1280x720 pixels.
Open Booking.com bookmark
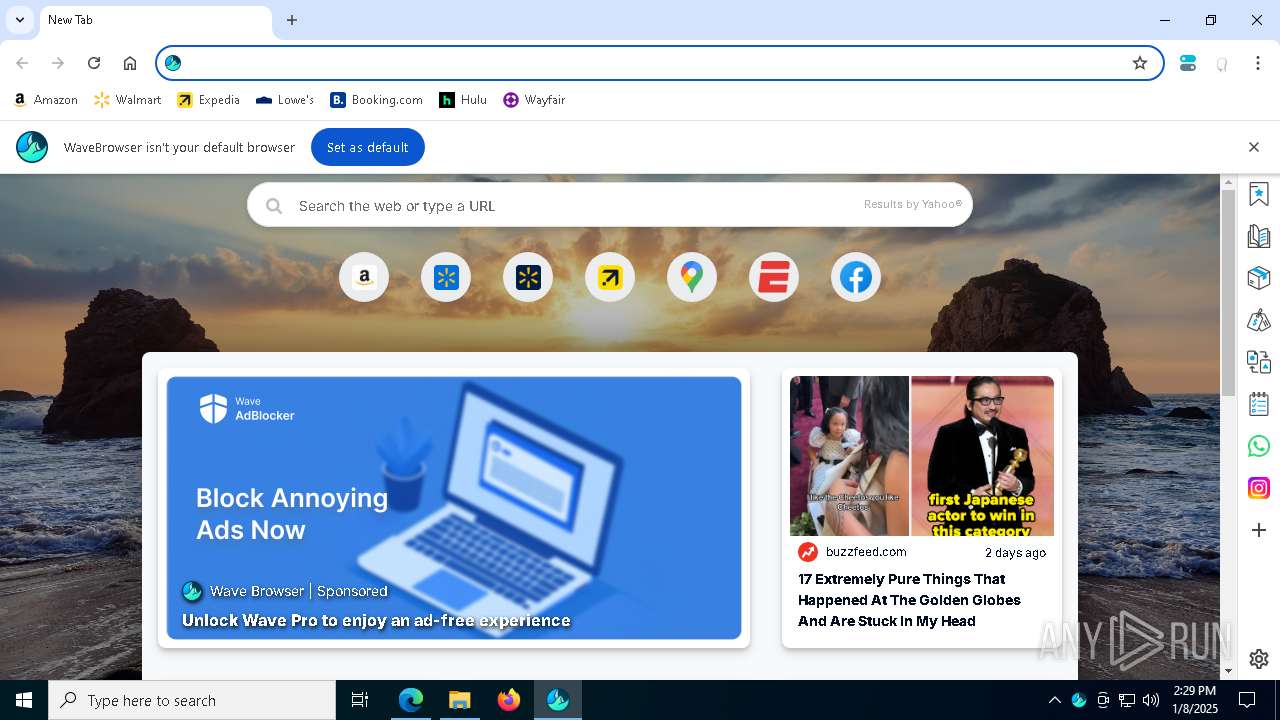[x=377, y=100]
